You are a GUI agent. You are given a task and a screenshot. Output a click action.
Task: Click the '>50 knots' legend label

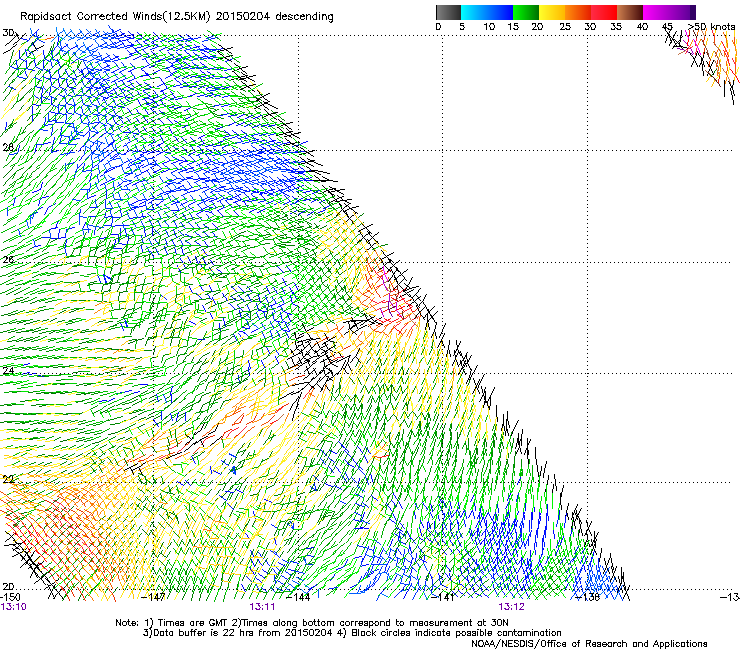[x=711, y=26]
